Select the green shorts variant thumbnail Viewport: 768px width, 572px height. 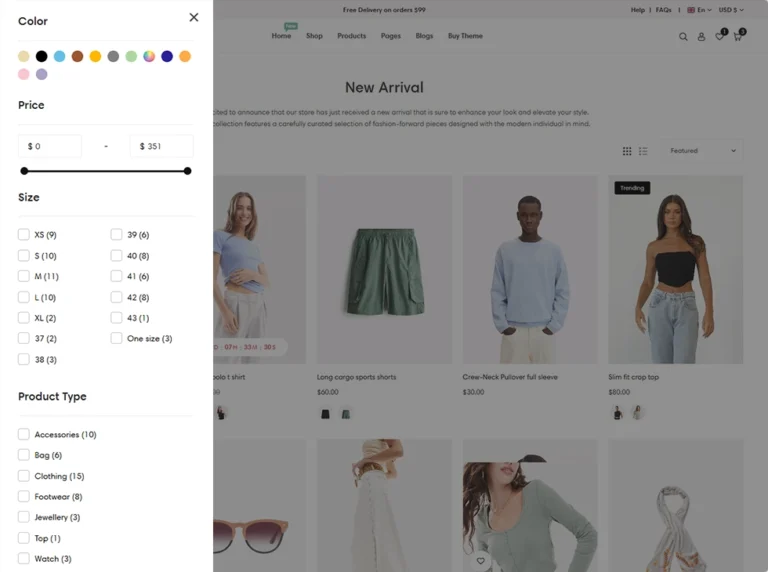tap(346, 414)
